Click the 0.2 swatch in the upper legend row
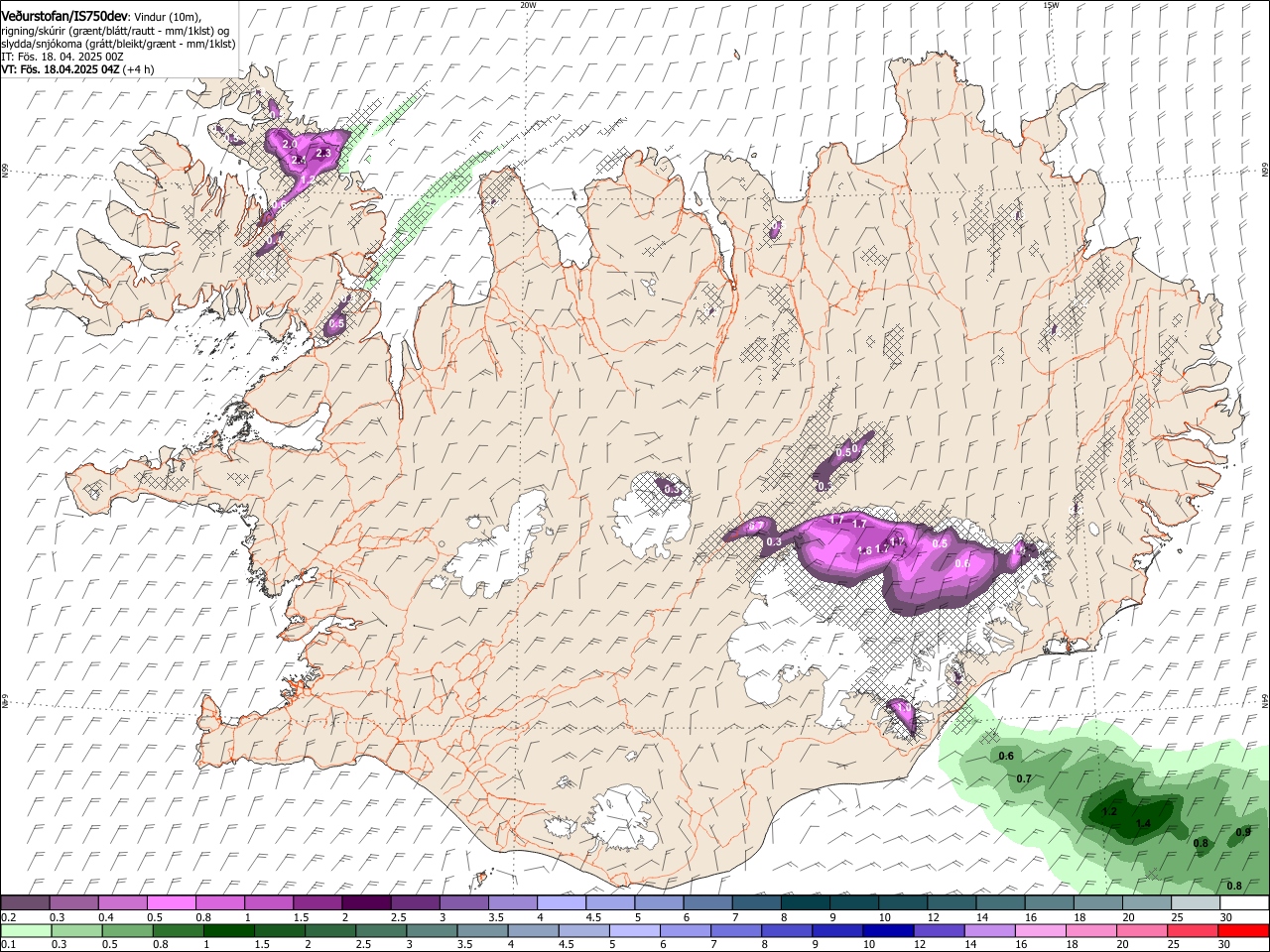 pos(25,903)
